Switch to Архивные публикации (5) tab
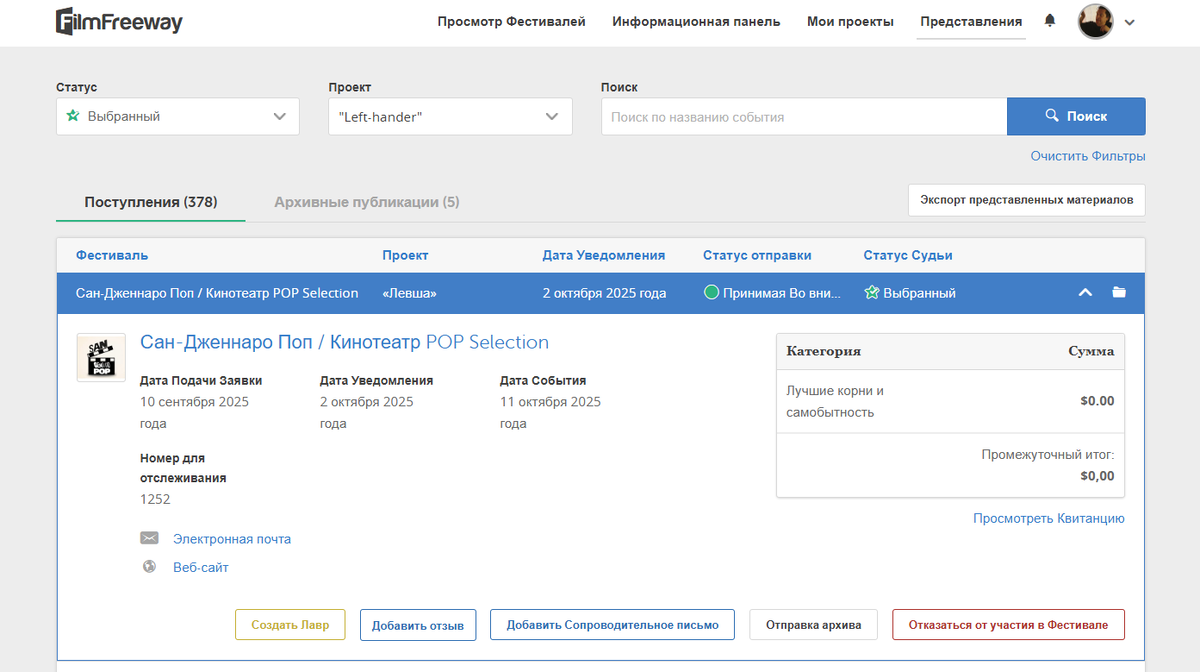Viewport: 1200px width, 672px height. coord(367,202)
